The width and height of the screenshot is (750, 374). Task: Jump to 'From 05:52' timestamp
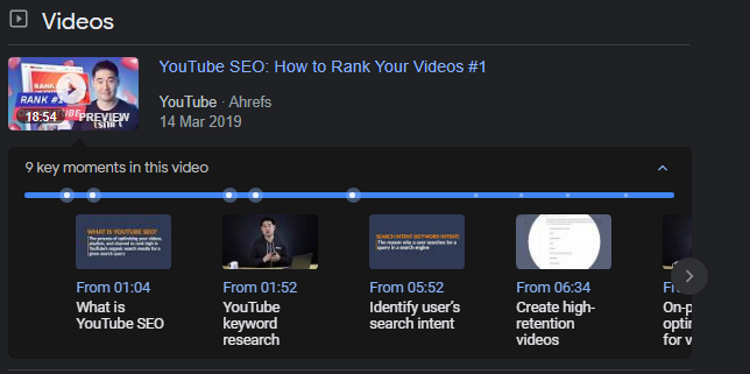407,287
